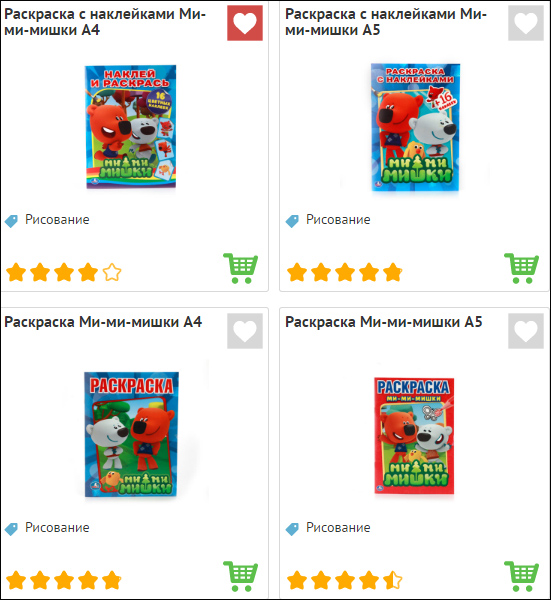Open title Раскраска с наклейками Ми-ми-мишки A5
551x600 pixels.
pyautogui.click(x=386, y=22)
